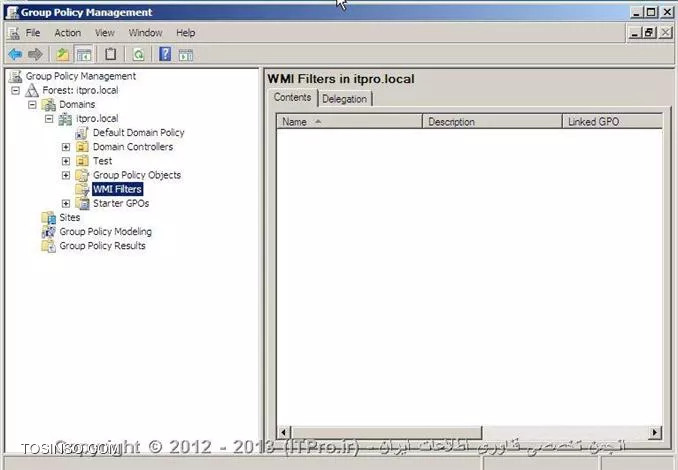The width and height of the screenshot is (678, 470).
Task: Click the Refresh toolbar icon
Action: click(x=138, y=54)
